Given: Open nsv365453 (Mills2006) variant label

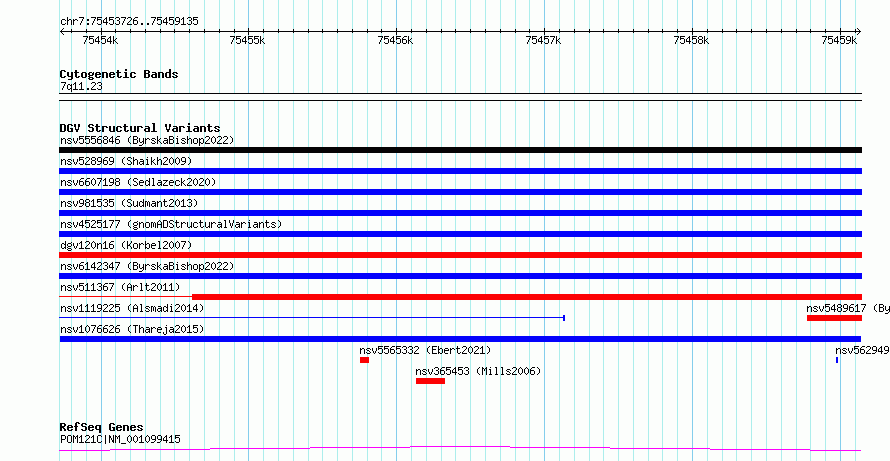Looking at the screenshot, I should [x=478, y=371].
